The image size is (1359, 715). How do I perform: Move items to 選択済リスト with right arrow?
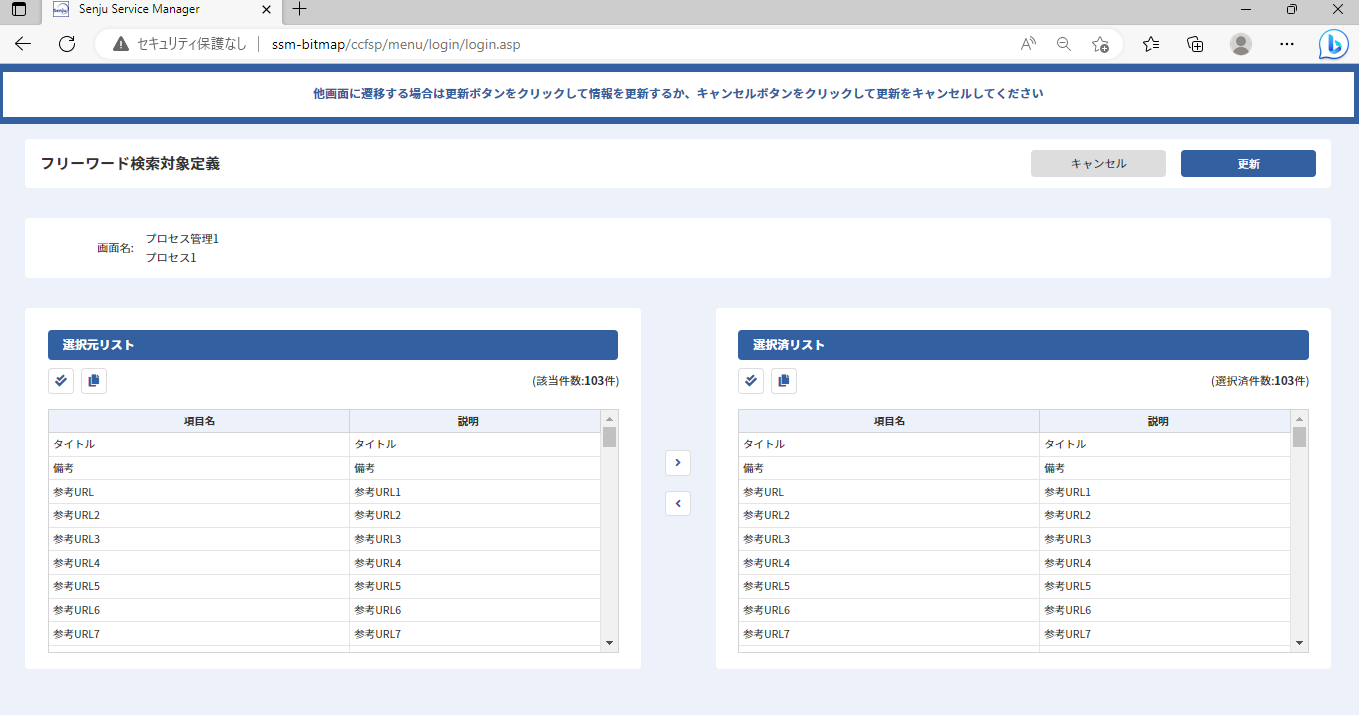(x=678, y=462)
